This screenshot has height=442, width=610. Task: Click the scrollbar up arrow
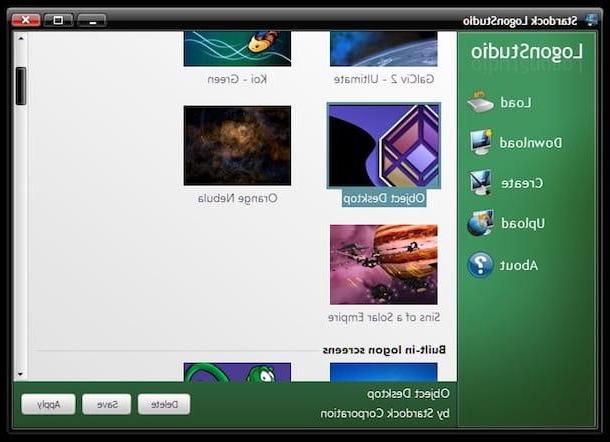coord(21,38)
